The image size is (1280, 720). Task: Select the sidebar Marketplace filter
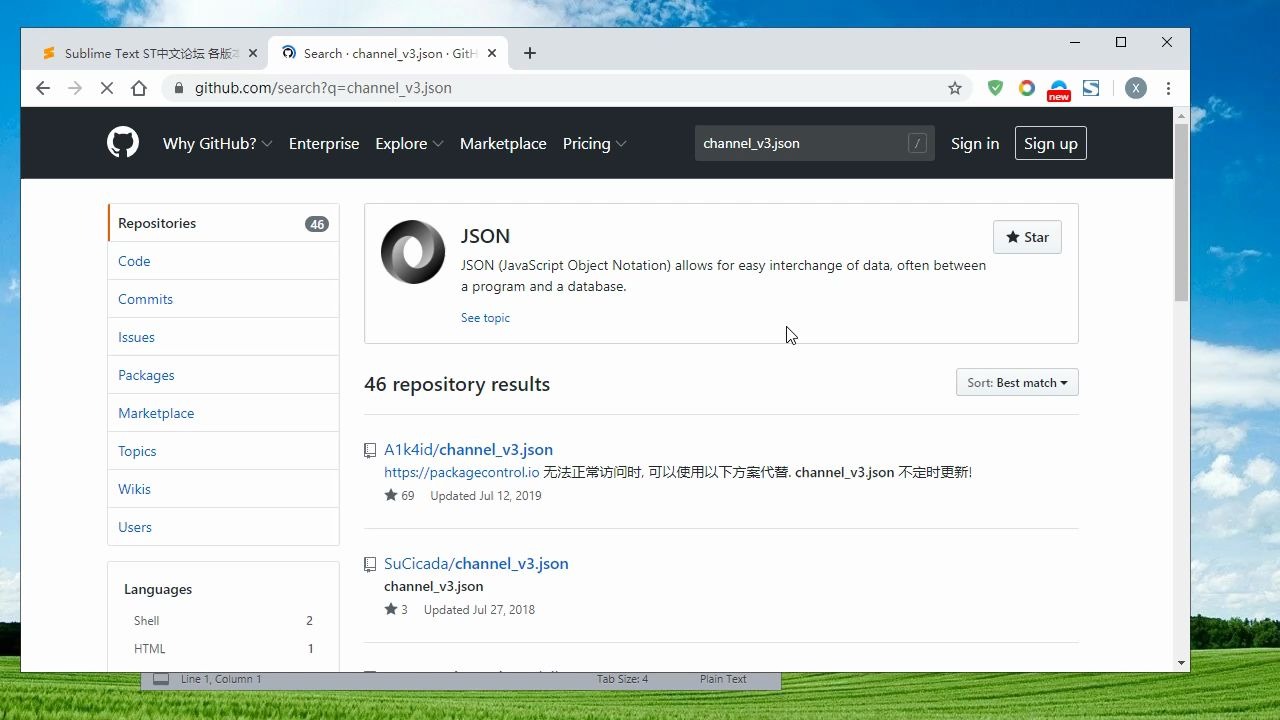click(x=224, y=413)
